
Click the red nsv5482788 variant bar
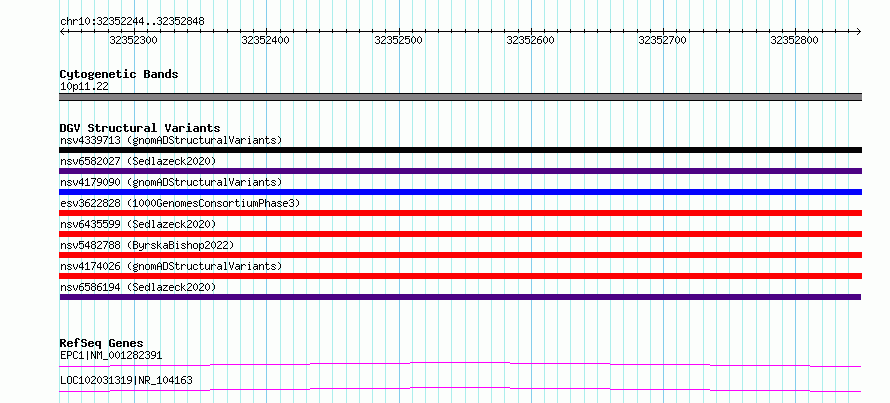460,255
